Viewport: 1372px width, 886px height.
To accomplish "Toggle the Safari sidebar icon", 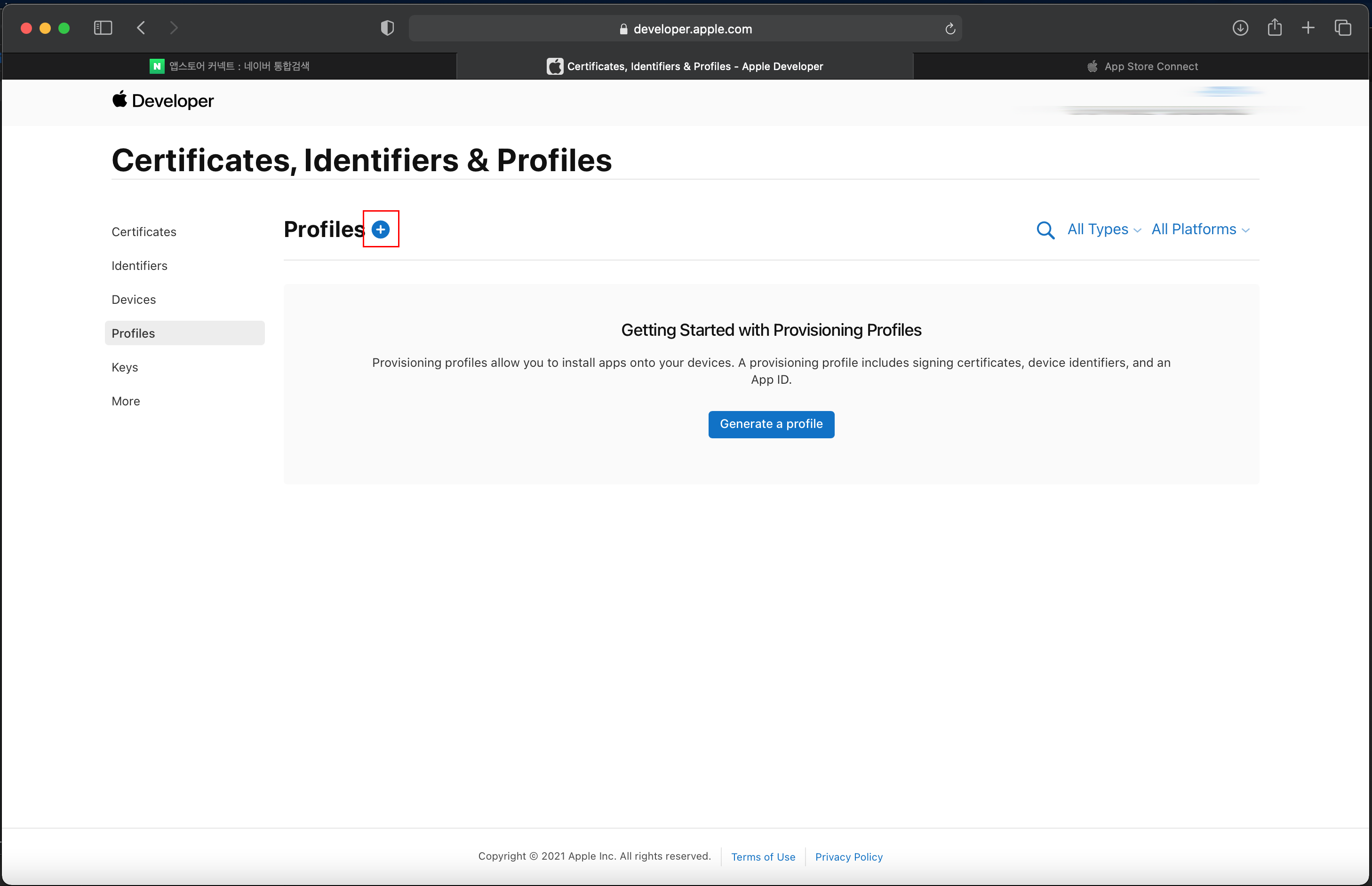I will [103, 28].
